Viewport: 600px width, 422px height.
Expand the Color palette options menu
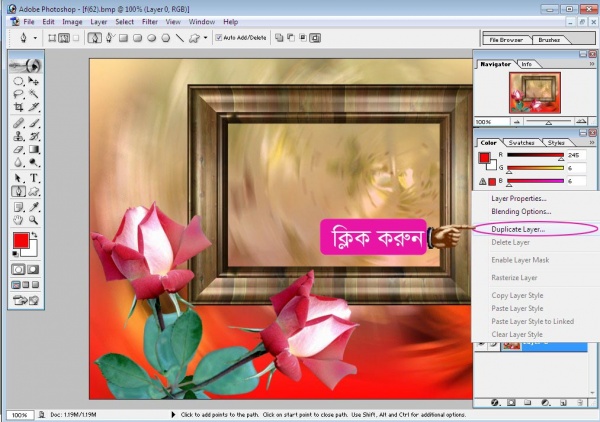(x=592, y=143)
